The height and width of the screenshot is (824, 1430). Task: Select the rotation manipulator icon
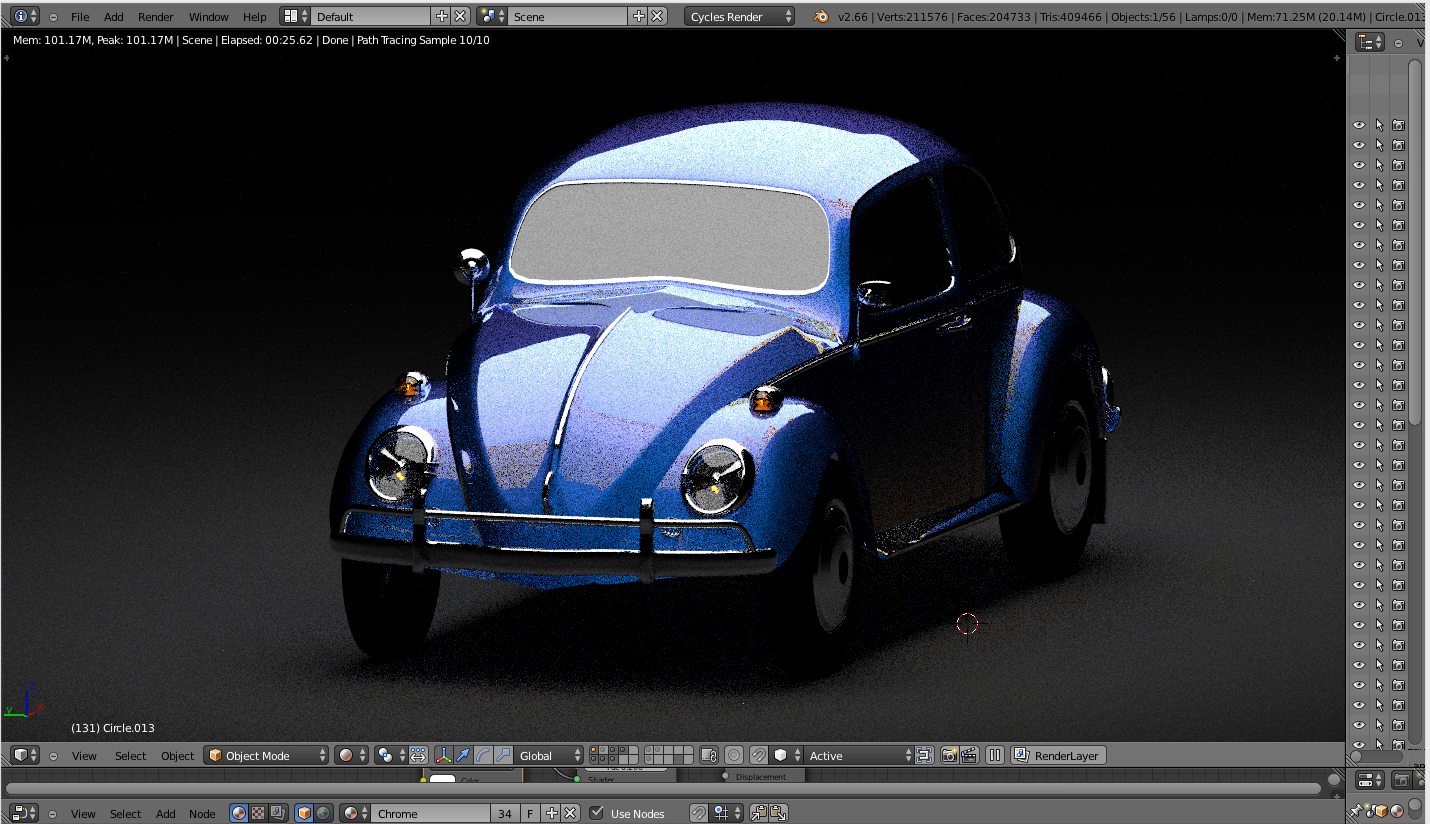483,755
